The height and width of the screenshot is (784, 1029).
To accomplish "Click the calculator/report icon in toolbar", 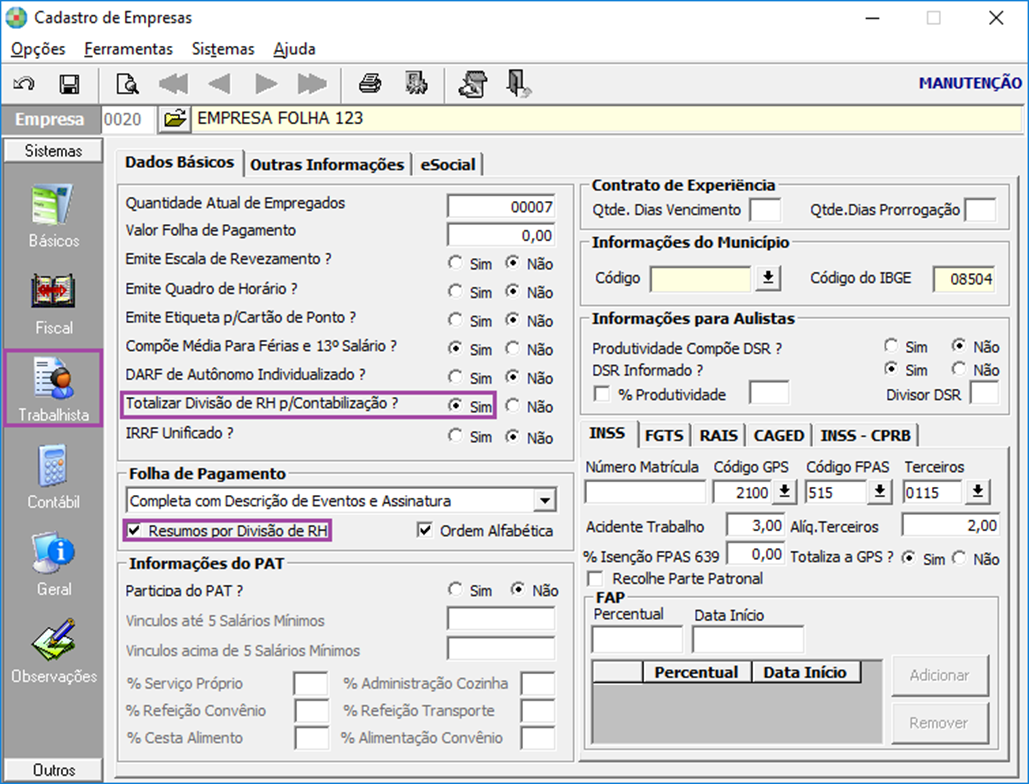I will pos(473,84).
